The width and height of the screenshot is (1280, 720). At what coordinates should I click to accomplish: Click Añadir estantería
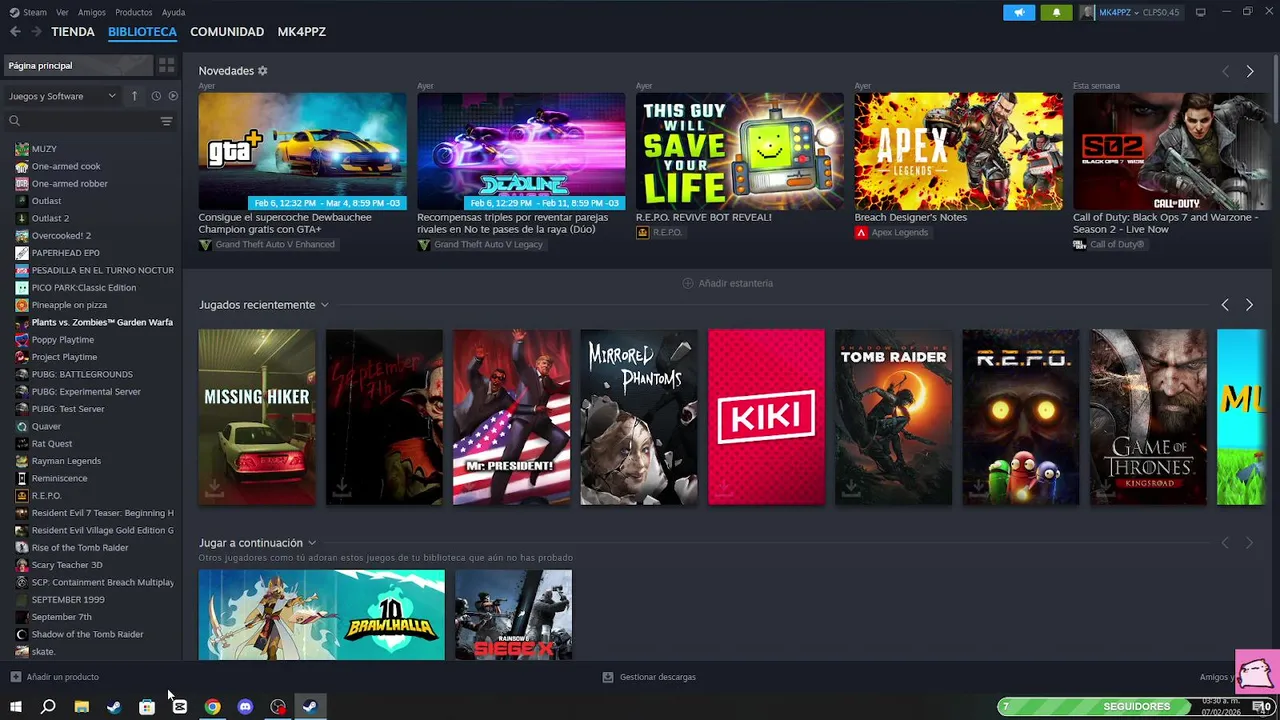(x=727, y=283)
